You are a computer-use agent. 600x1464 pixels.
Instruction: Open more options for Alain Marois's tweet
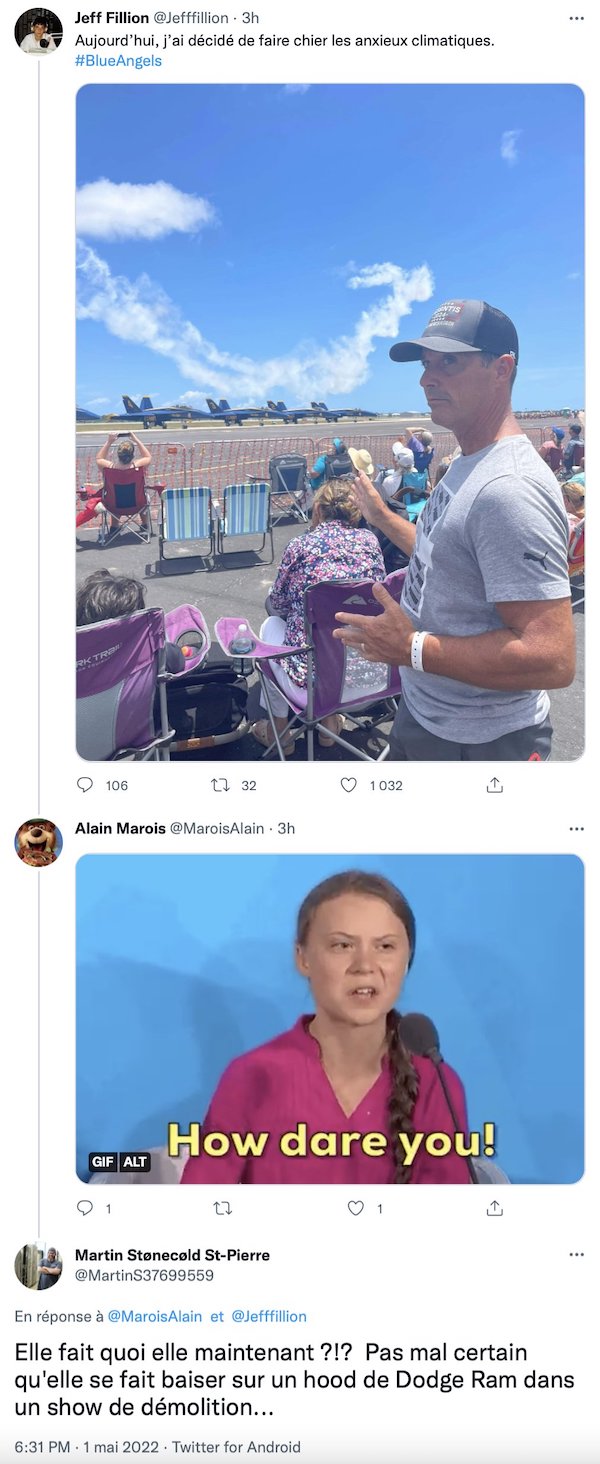coord(576,828)
